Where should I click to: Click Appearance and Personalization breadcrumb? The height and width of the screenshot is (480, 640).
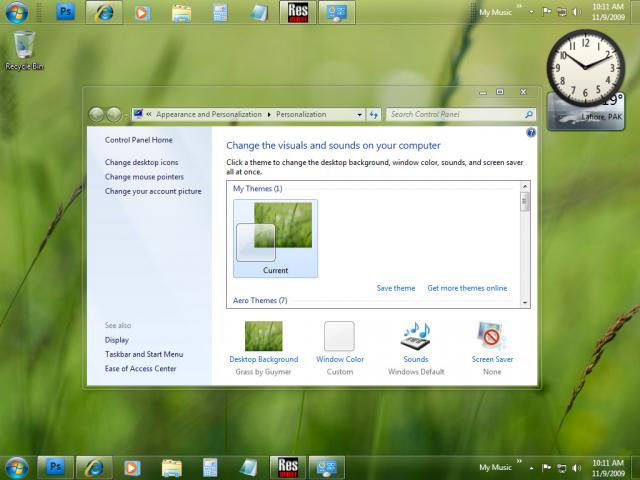pos(209,114)
